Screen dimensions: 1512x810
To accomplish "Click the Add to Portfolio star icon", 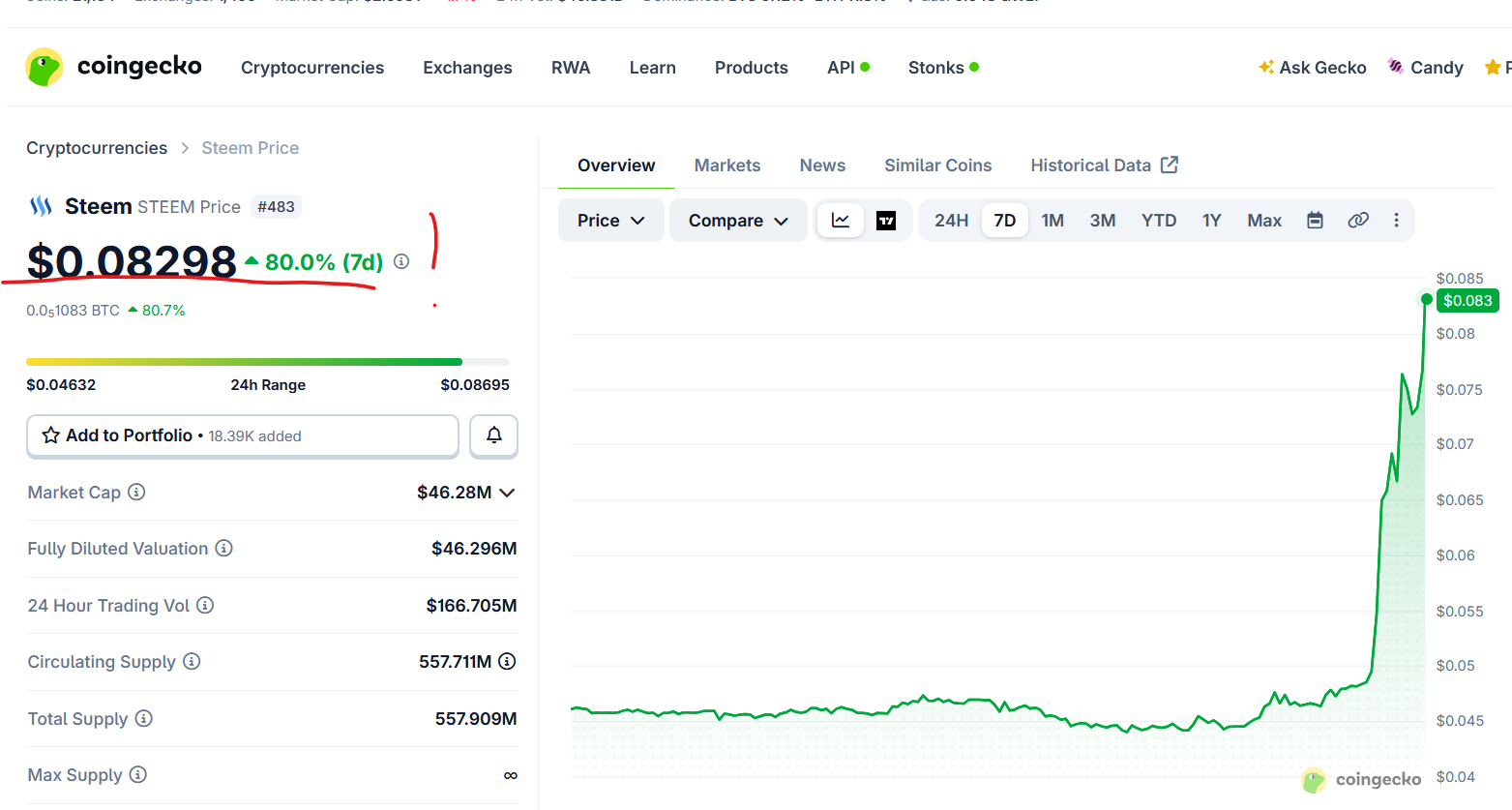I will tap(51, 435).
